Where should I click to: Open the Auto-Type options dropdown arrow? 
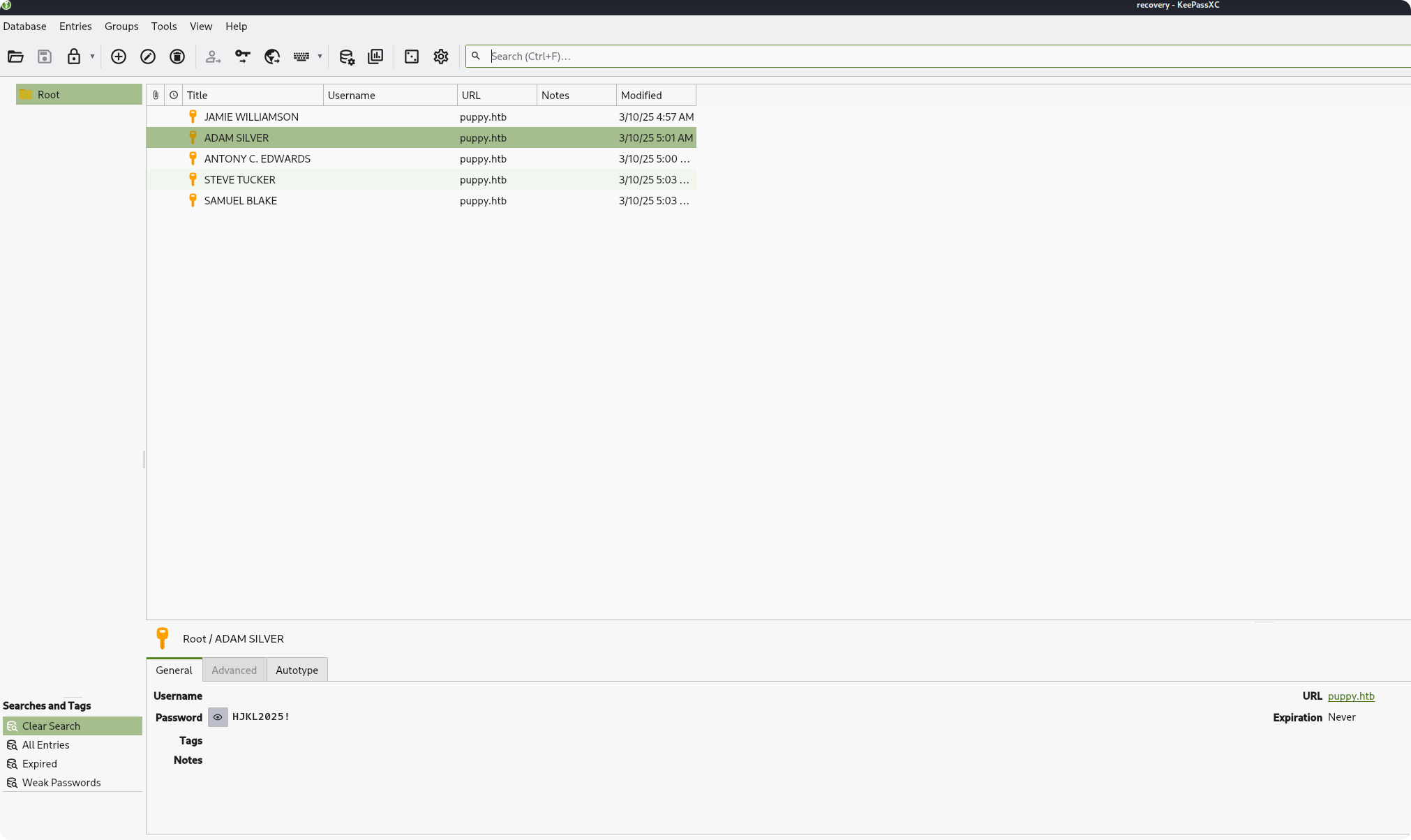320,57
